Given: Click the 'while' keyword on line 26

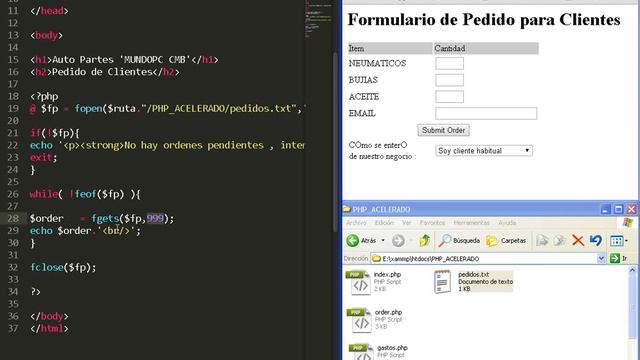Looking at the screenshot, I should [x=44, y=194].
